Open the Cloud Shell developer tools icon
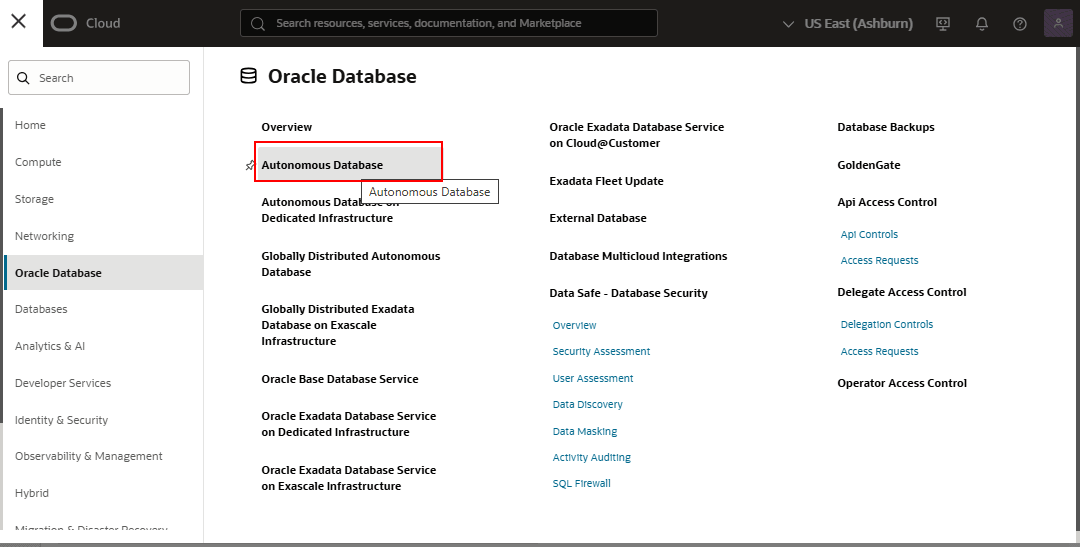Screen dimensions: 1080x547 click(943, 23)
